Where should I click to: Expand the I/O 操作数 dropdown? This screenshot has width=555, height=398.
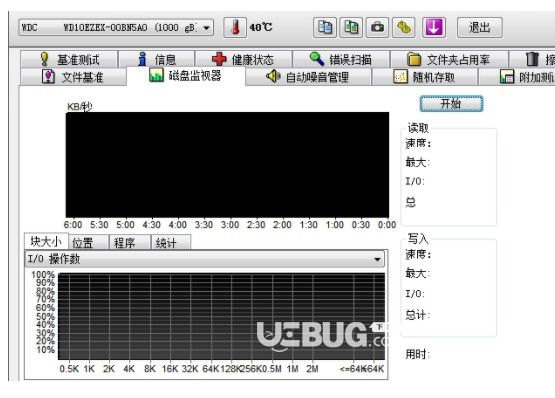205,259
